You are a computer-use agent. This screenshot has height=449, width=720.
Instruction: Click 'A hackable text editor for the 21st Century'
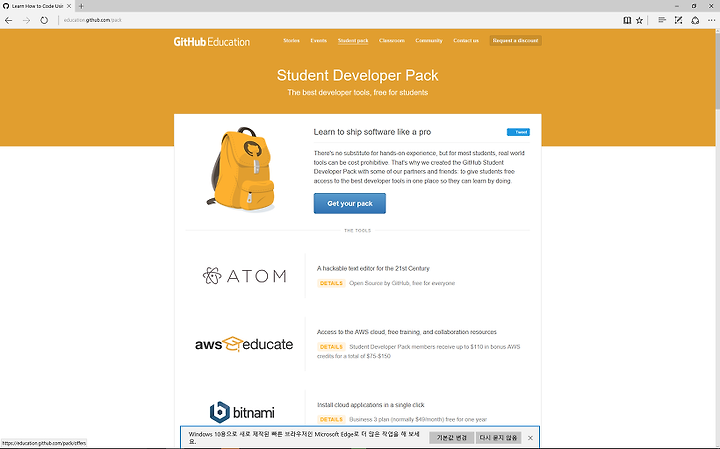373,269
